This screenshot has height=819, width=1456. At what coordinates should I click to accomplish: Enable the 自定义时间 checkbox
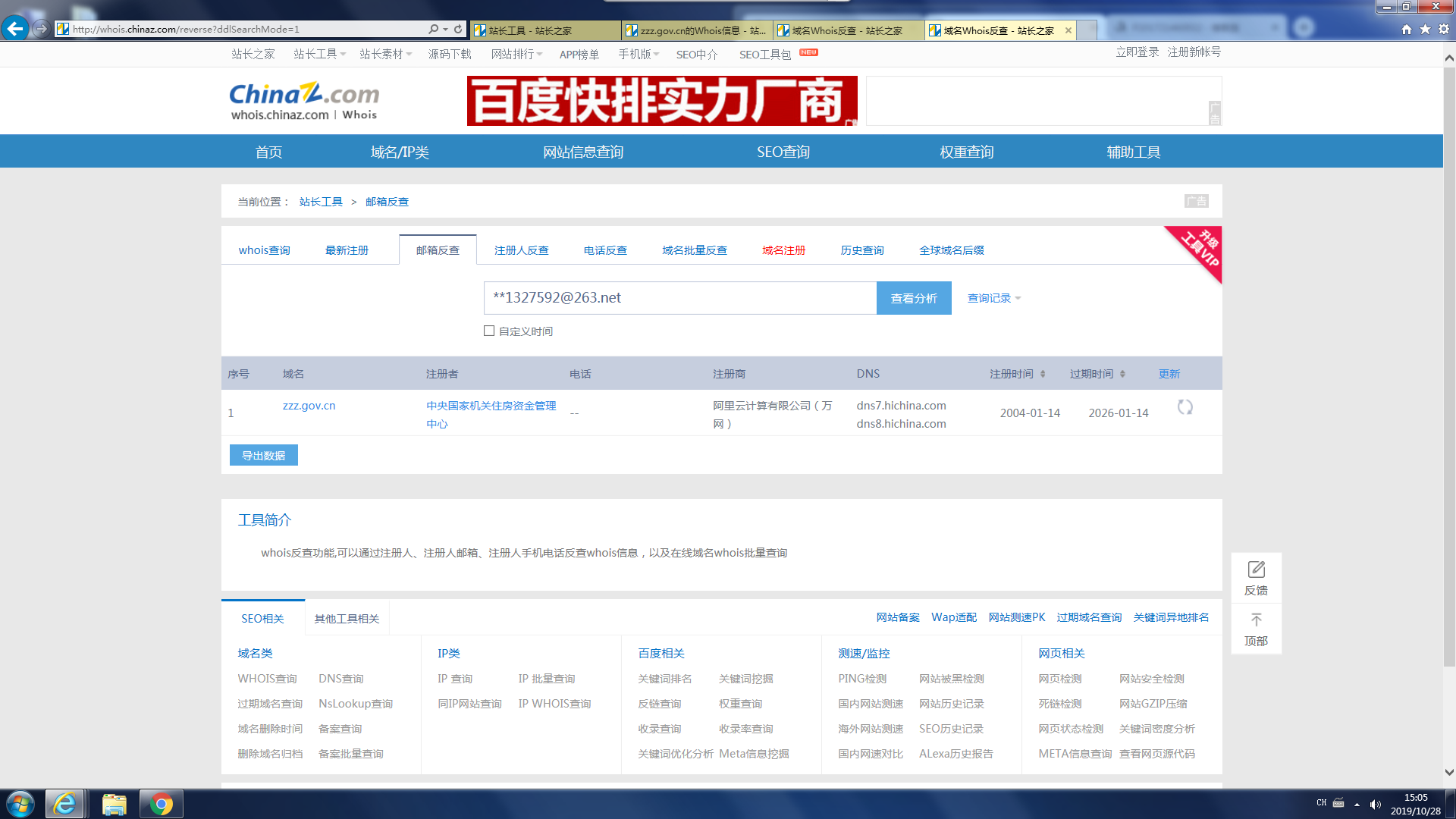pyautogui.click(x=489, y=331)
